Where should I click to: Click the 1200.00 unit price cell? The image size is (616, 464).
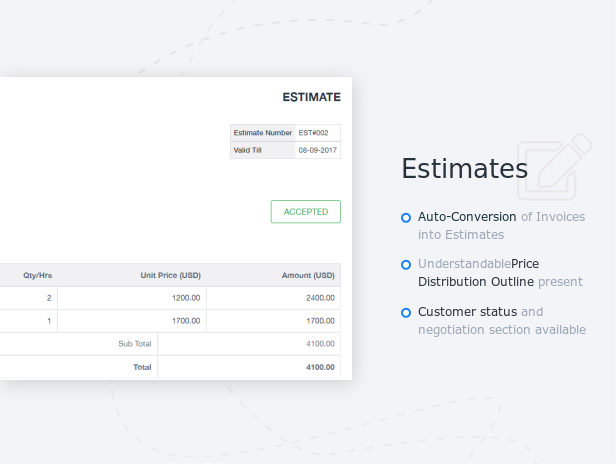(132, 298)
